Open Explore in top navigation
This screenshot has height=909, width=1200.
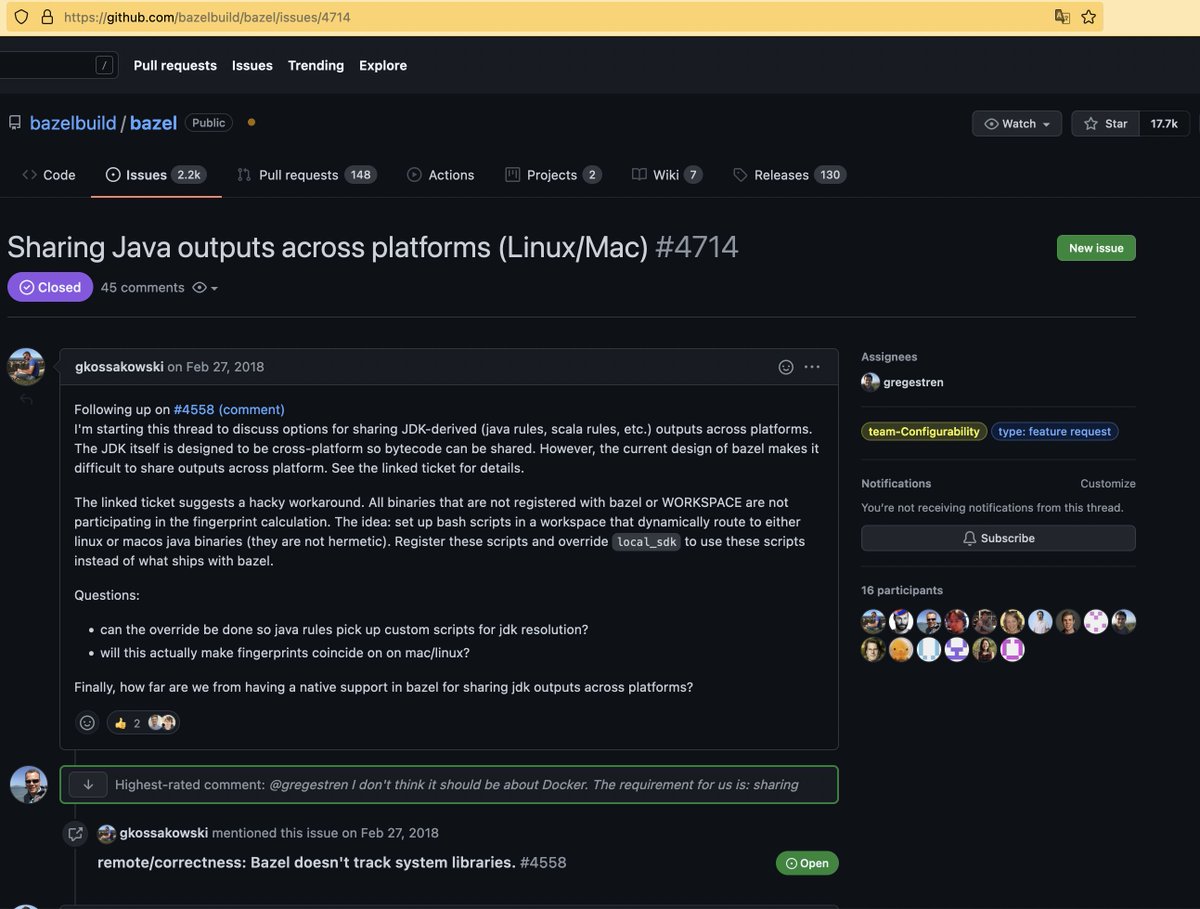tap(383, 65)
